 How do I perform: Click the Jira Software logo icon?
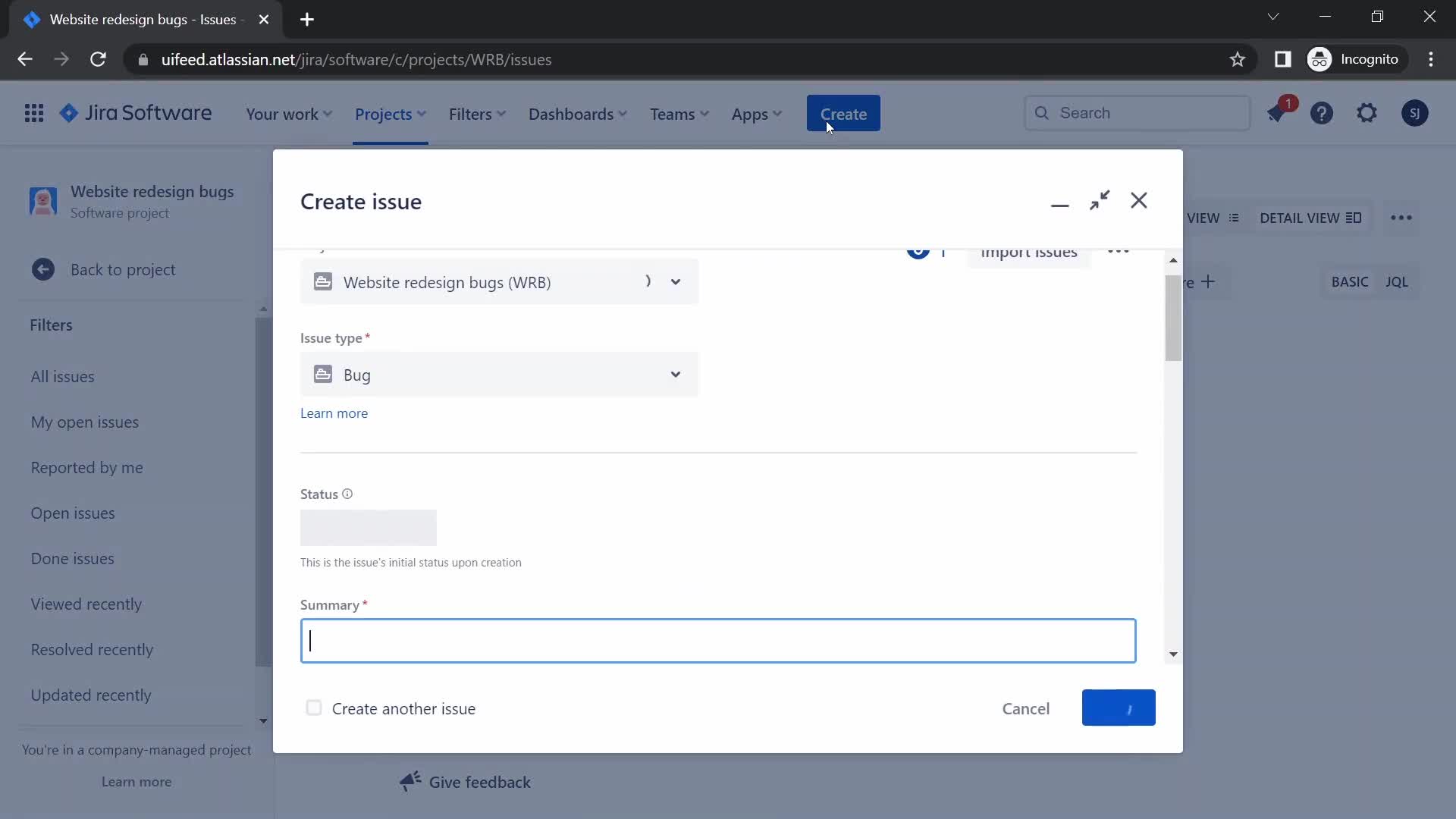68,113
